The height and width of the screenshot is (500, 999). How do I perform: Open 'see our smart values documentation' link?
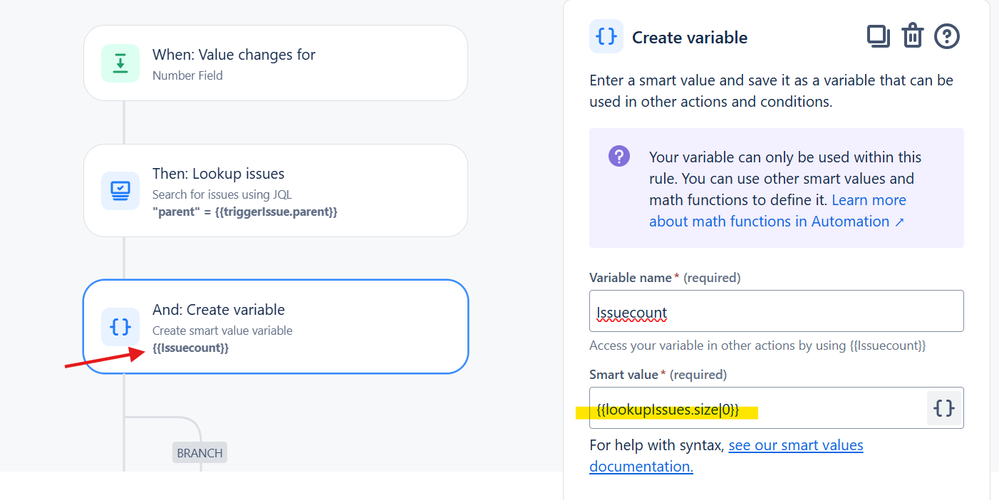click(726, 455)
